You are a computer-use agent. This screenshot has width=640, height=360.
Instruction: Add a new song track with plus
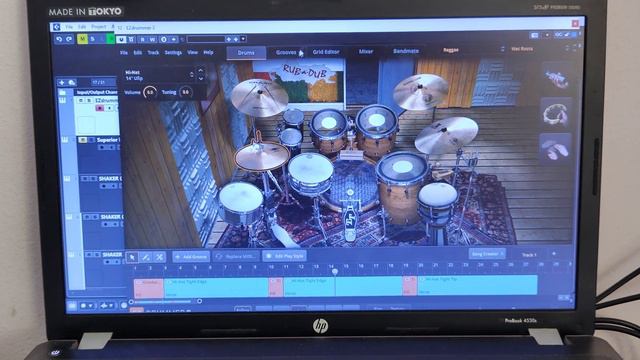[554, 254]
